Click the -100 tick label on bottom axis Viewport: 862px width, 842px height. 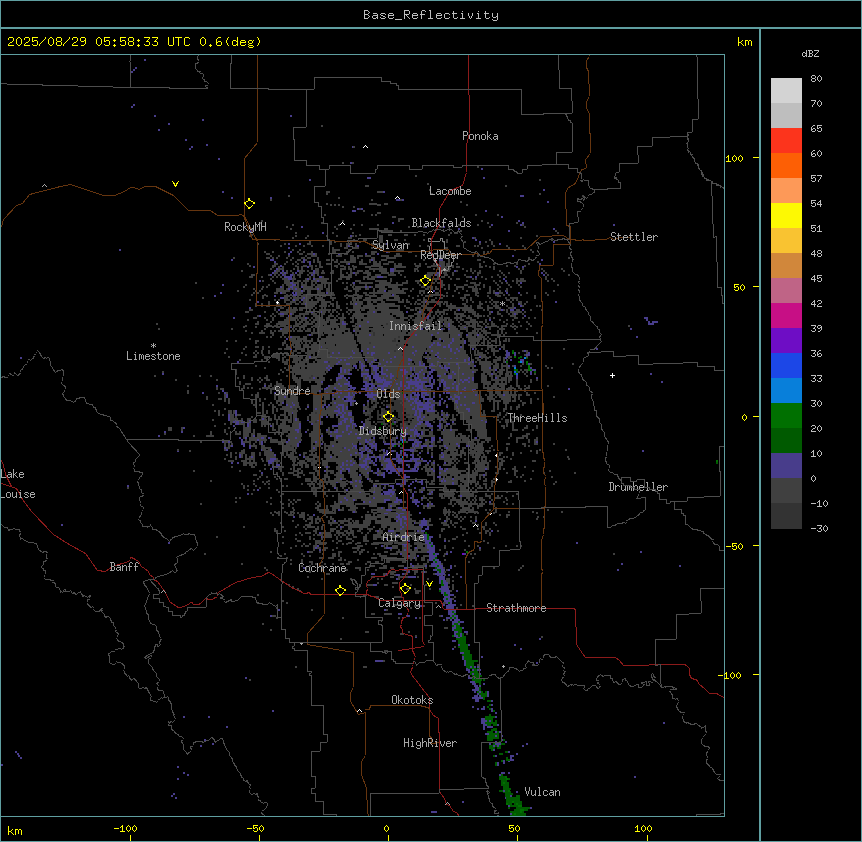pos(125,828)
